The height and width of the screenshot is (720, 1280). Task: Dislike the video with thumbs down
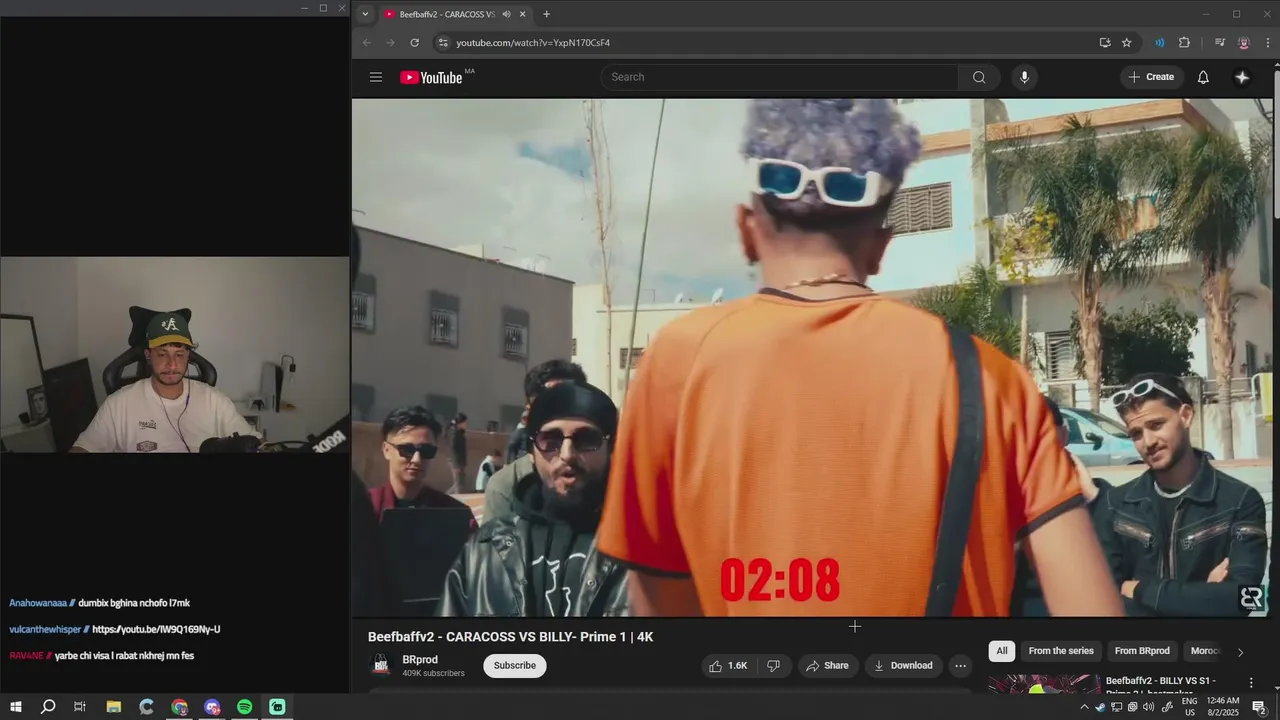pyautogui.click(x=773, y=666)
